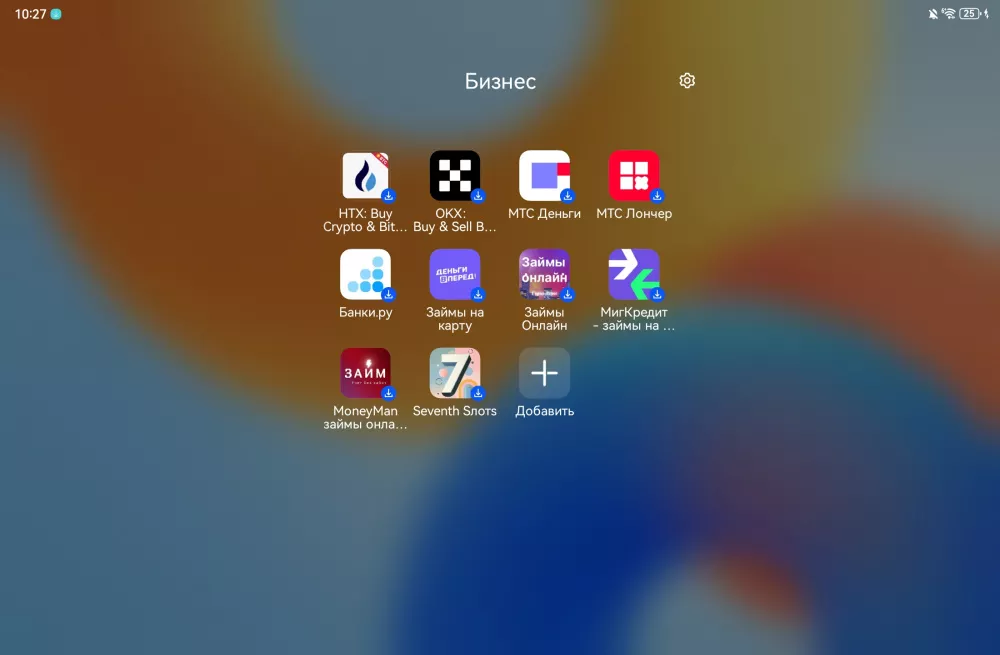
Task: Tap the Добавить plus button
Action: 544,373
